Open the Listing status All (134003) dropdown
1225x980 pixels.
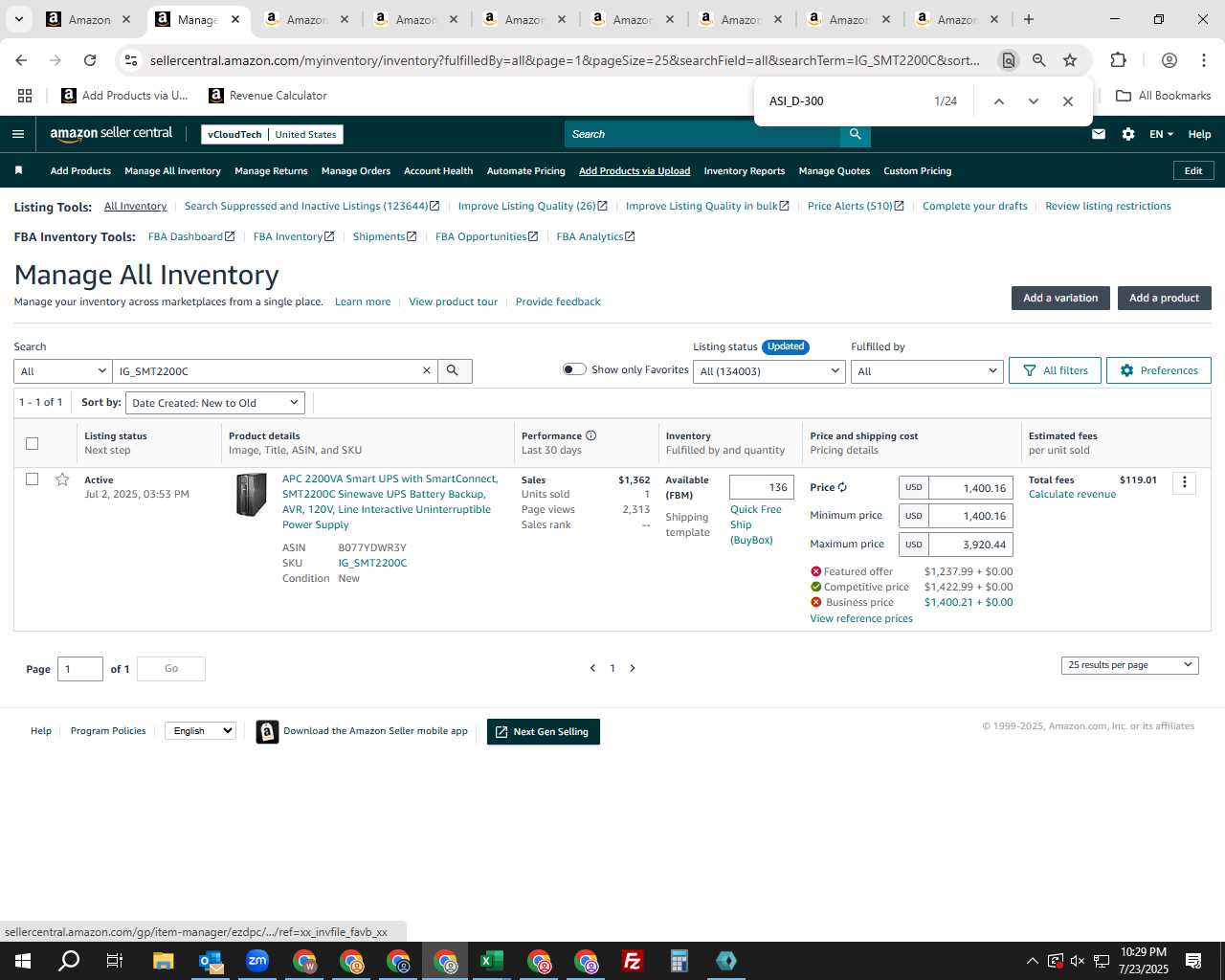pos(769,371)
